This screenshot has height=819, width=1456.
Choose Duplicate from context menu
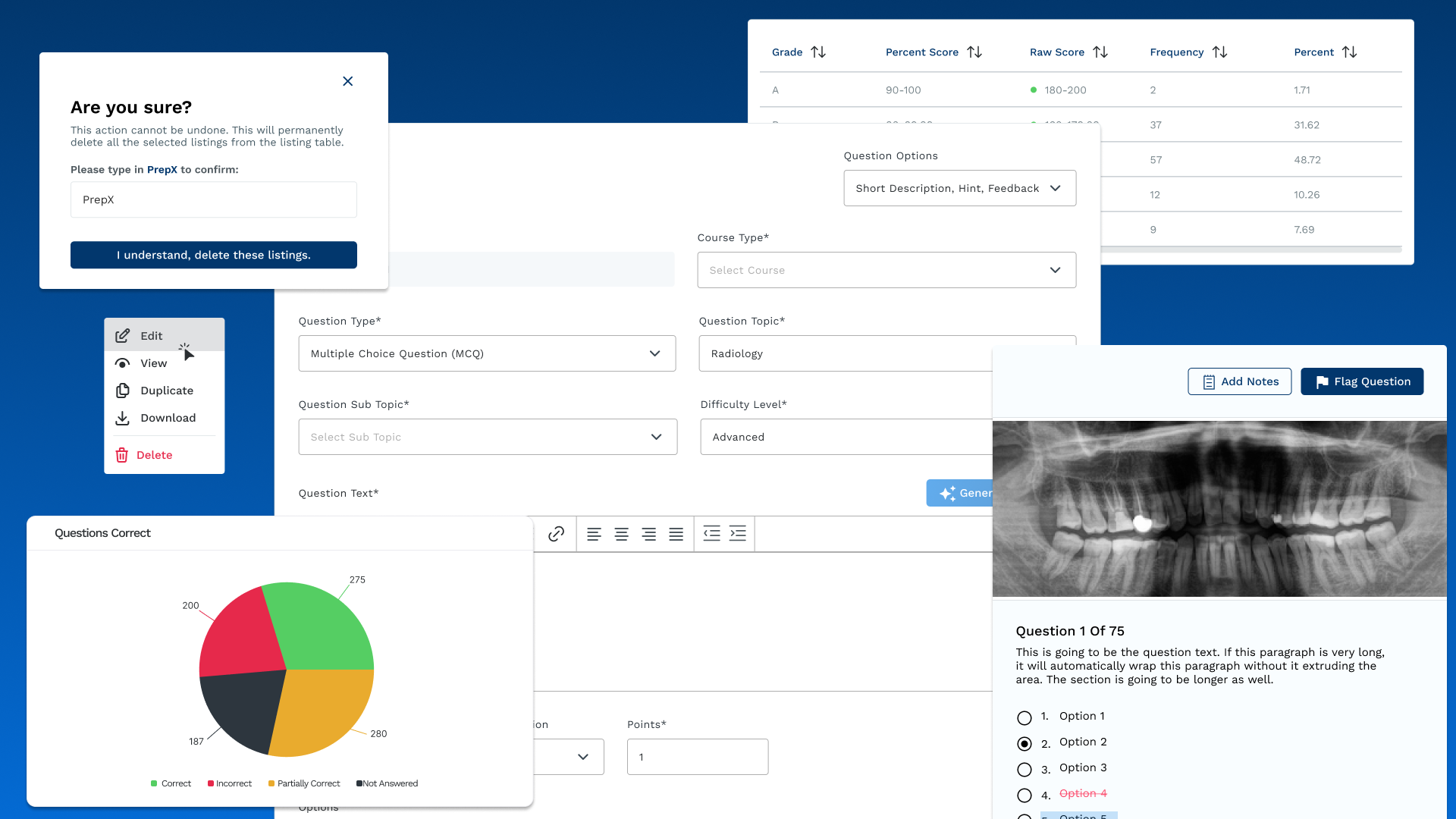click(166, 391)
